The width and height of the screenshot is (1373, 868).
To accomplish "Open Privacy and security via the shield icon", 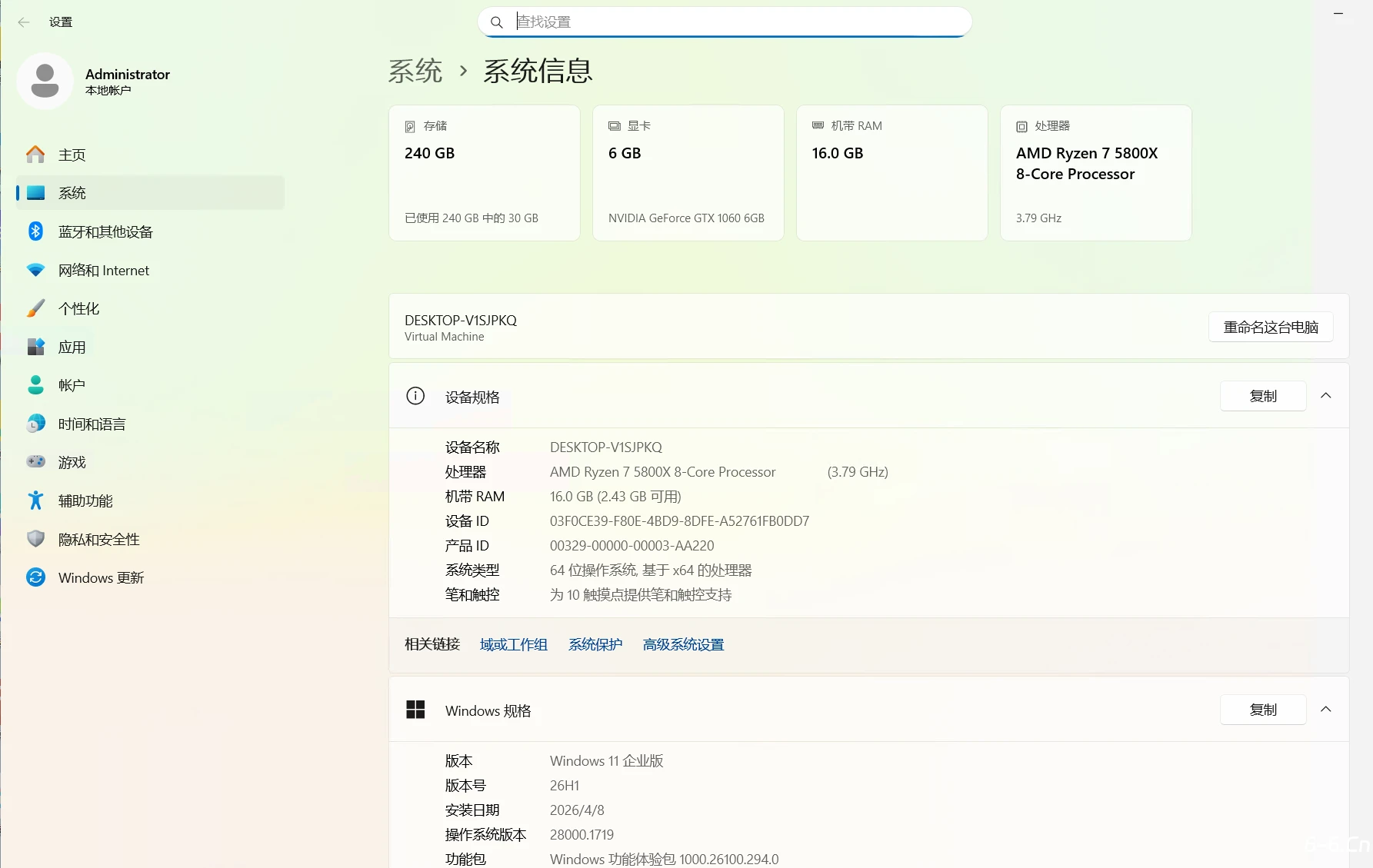I will (35, 539).
